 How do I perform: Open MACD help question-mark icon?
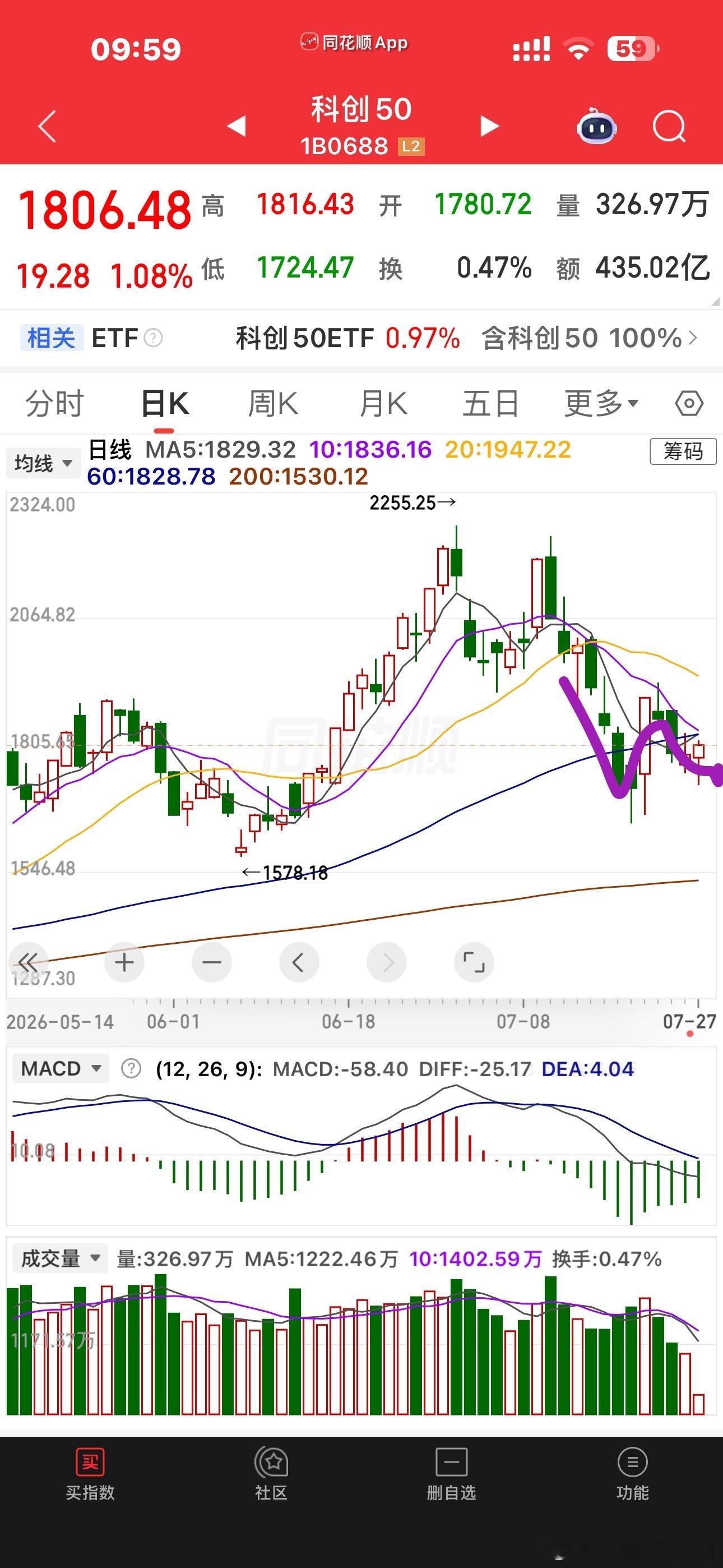tap(131, 1068)
